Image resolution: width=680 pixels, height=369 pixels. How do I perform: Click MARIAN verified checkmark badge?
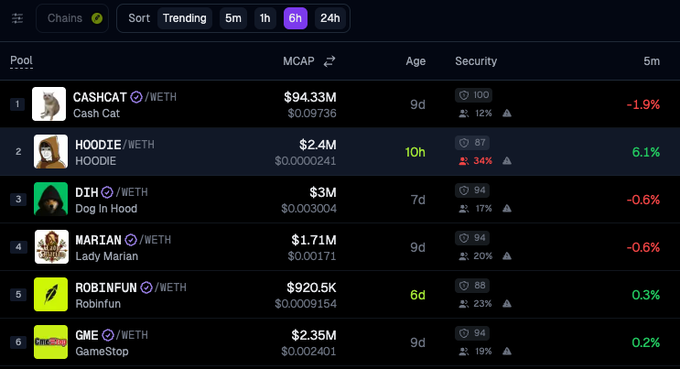[131, 240]
